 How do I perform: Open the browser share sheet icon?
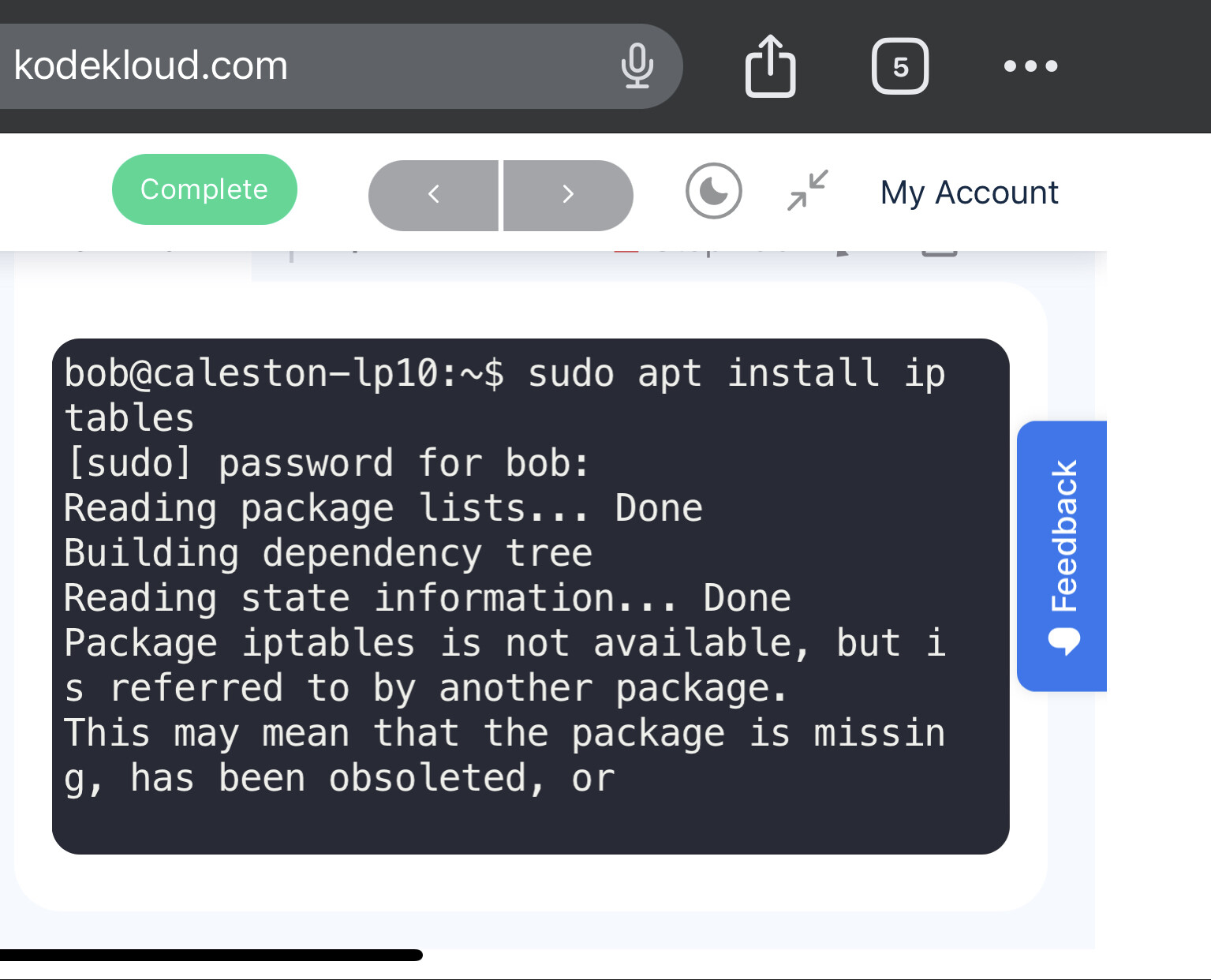point(770,66)
